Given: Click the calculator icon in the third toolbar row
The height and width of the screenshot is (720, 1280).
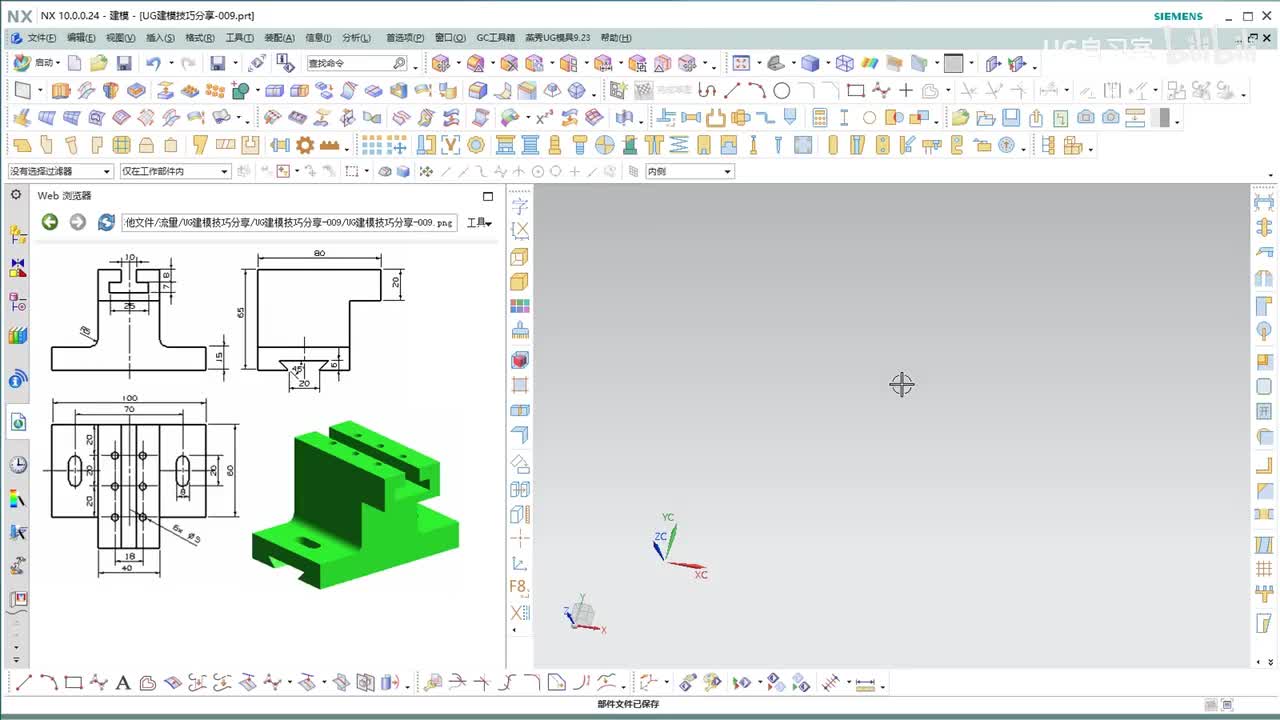Looking at the screenshot, I should click(x=820, y=118).
